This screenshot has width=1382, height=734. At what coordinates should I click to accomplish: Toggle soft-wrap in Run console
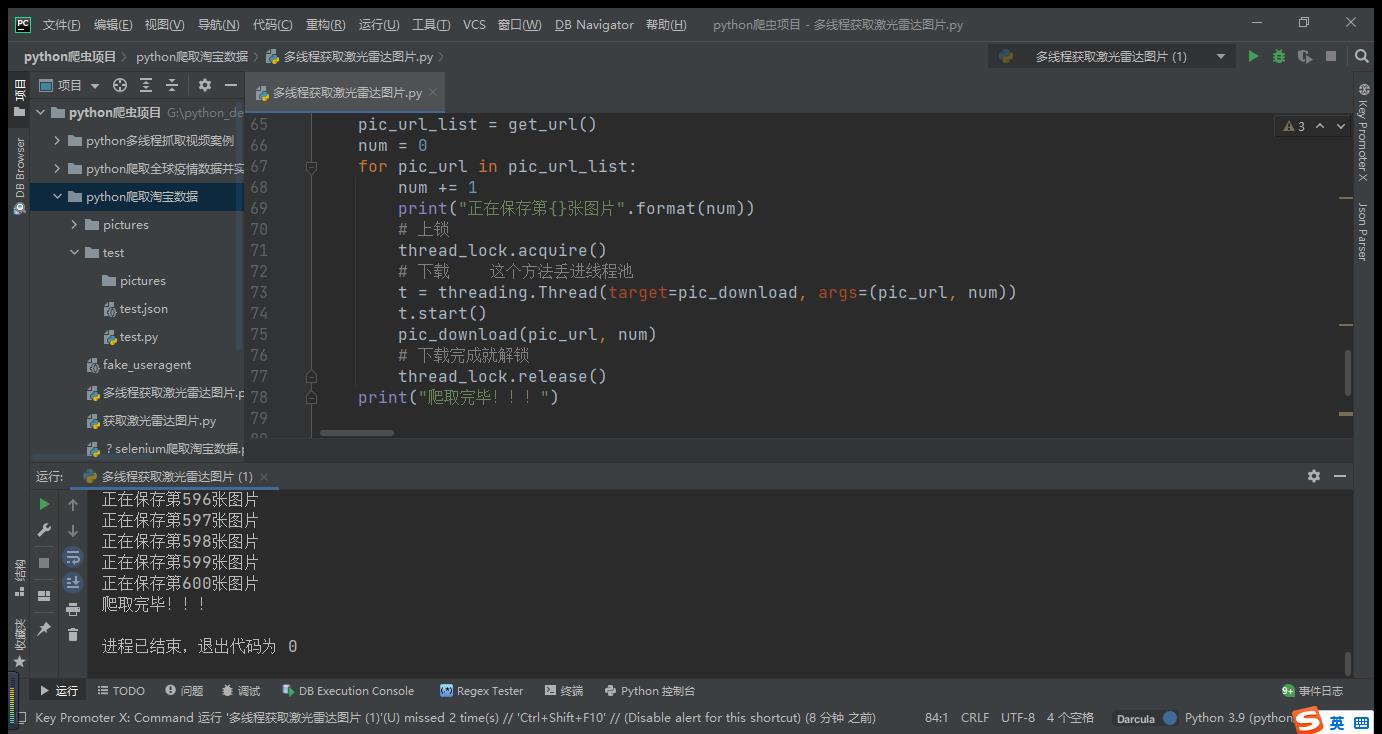click(x=73, y=557)
